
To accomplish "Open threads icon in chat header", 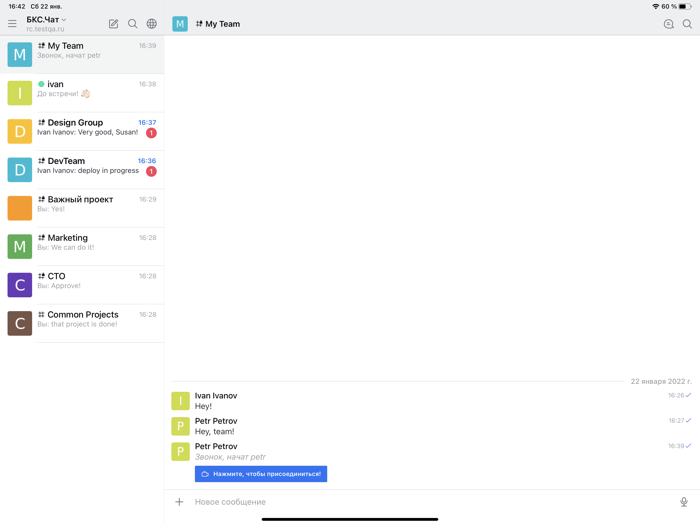I will coord(668,24).
